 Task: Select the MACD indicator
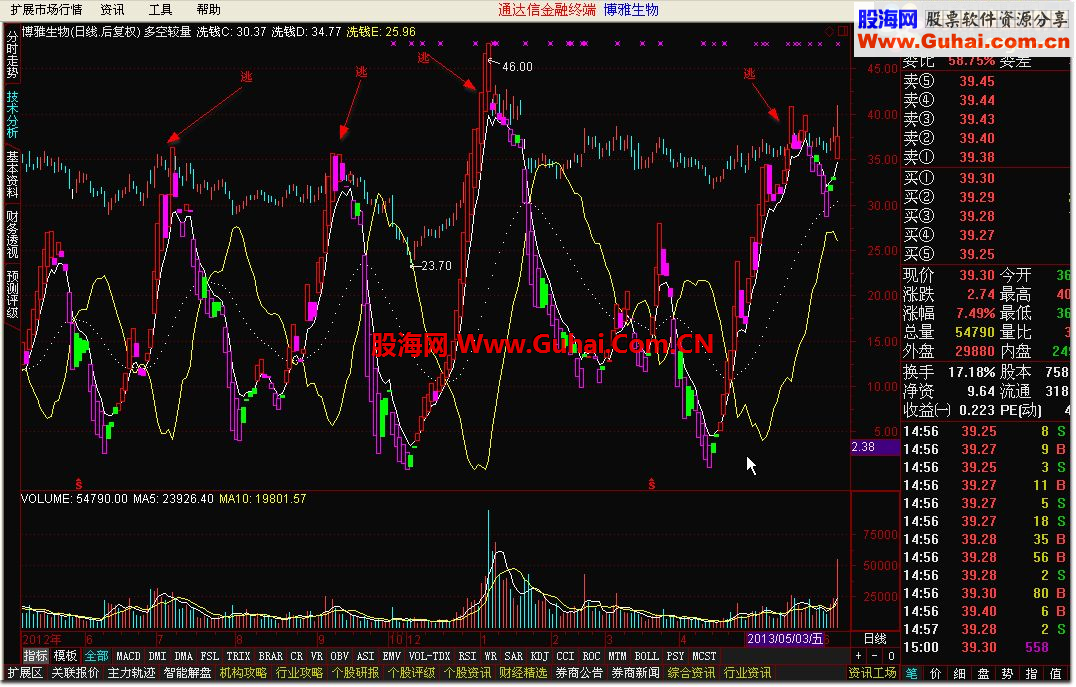click(x=128, y=656)
